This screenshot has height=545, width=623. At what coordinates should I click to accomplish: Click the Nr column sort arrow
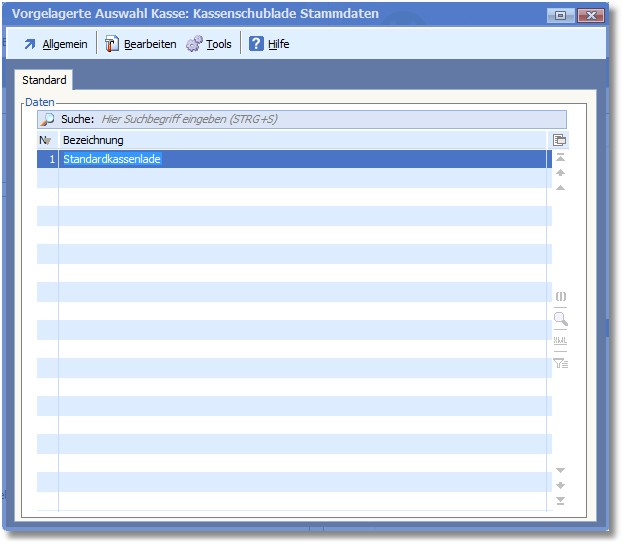pyautogui.click(x=46, y=141)
